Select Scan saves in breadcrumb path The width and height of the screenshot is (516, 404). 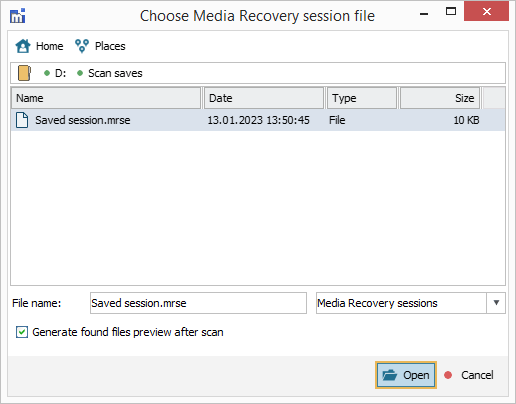pyautogui.click(x=115, y=73)
